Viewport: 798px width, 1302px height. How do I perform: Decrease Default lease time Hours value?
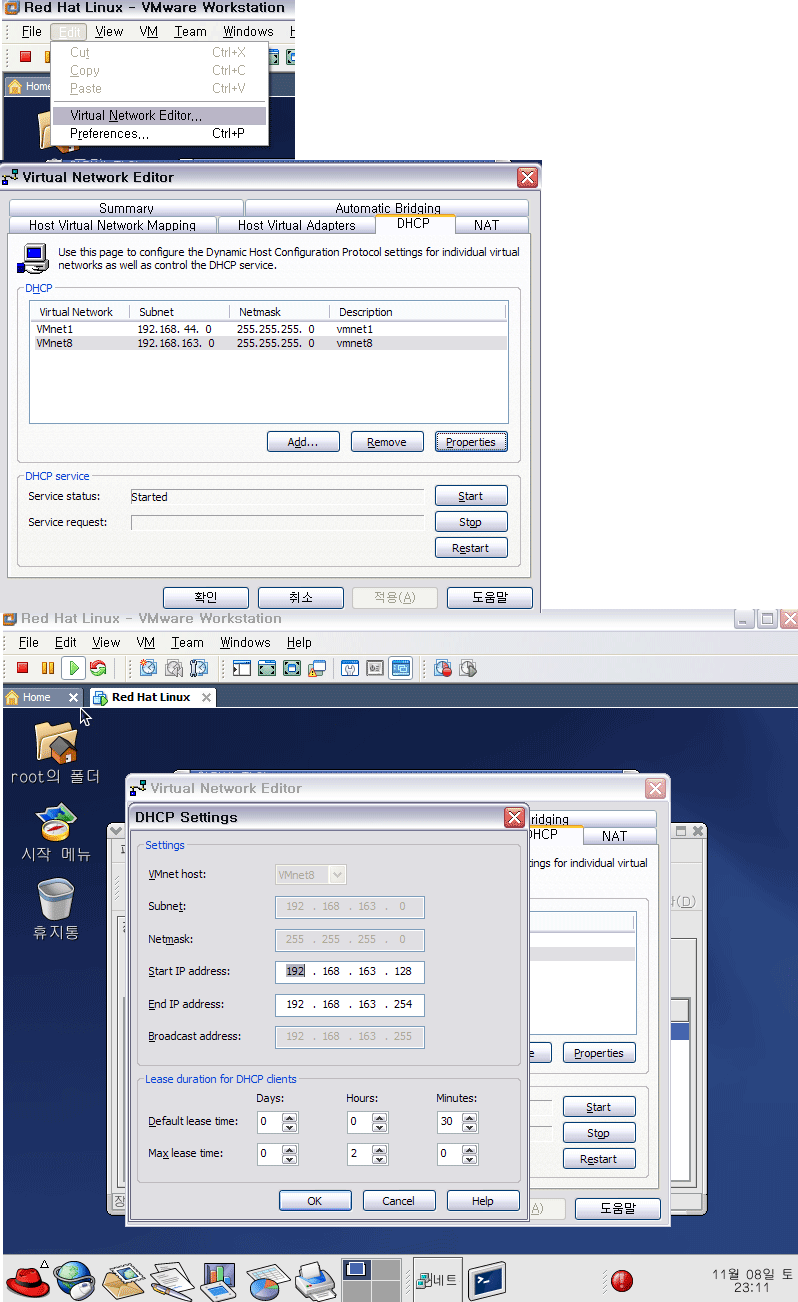380,1127
